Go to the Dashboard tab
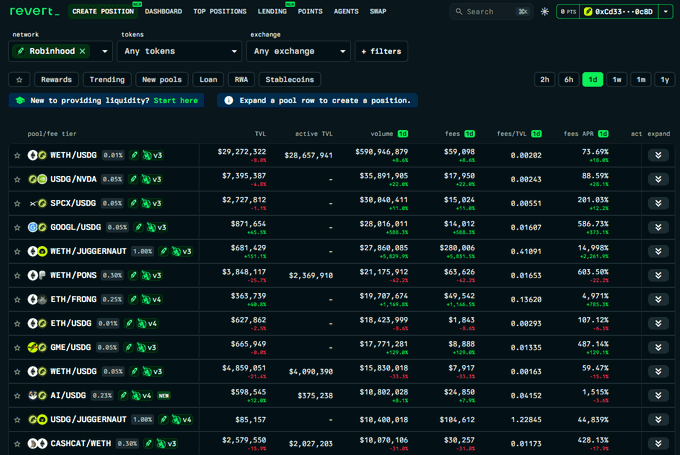 (x=163, y=12)
